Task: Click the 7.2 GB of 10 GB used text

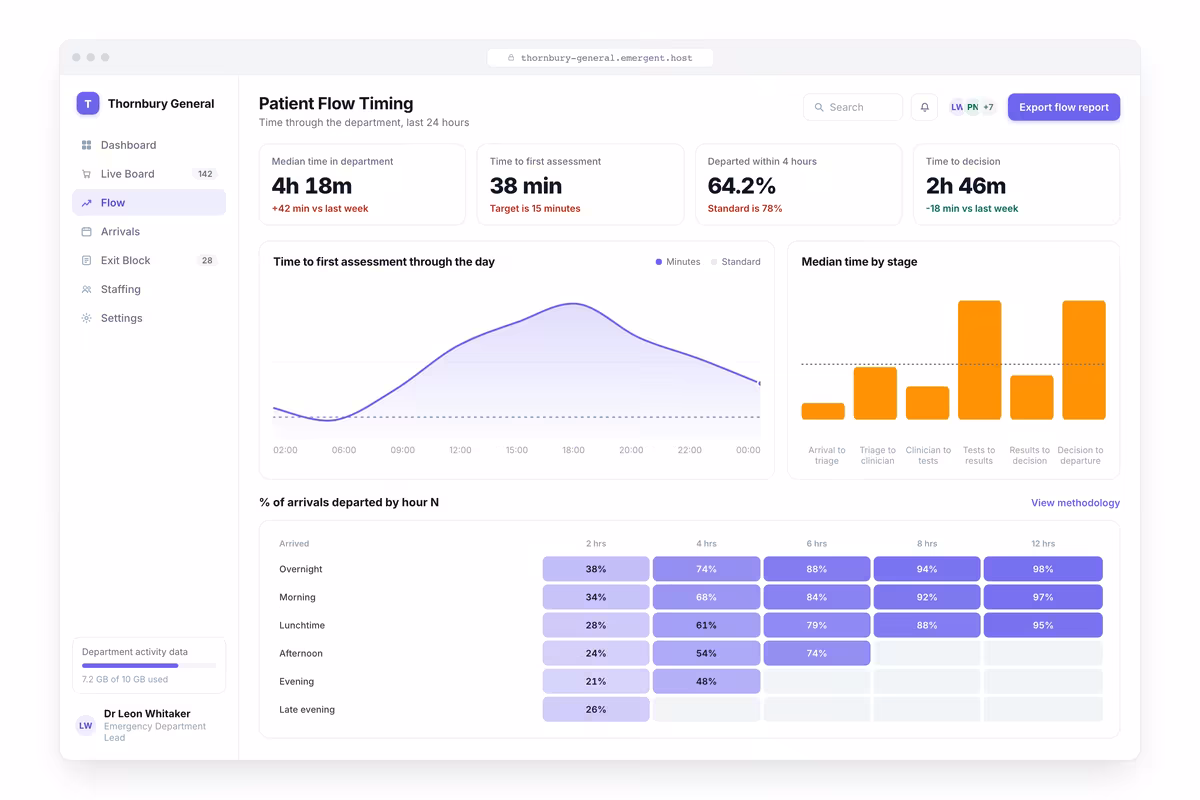Action: click(x=125, y=679)
